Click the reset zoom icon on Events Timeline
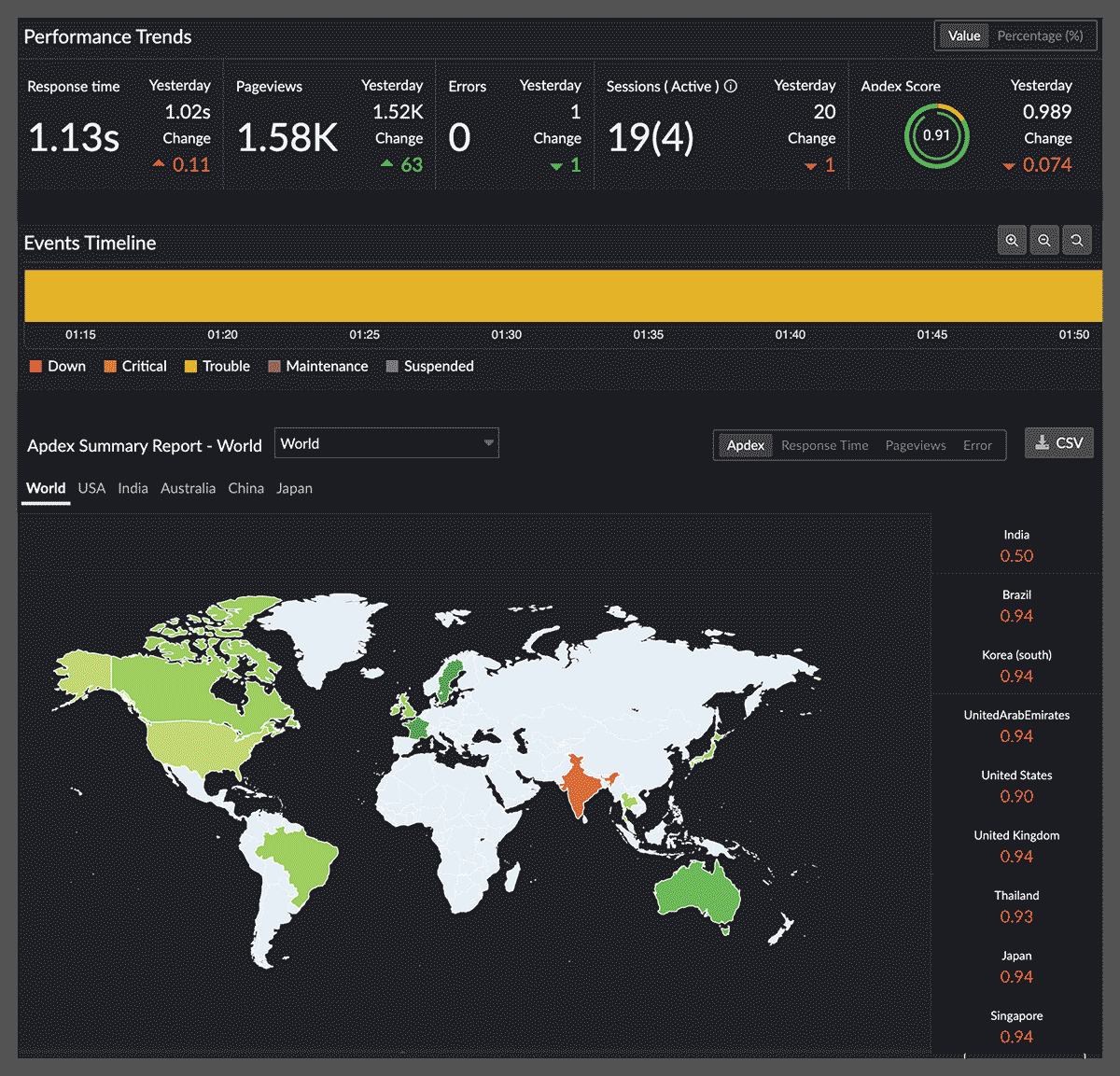This screenshot has height=1076, width=1120. click(1077, 240)
